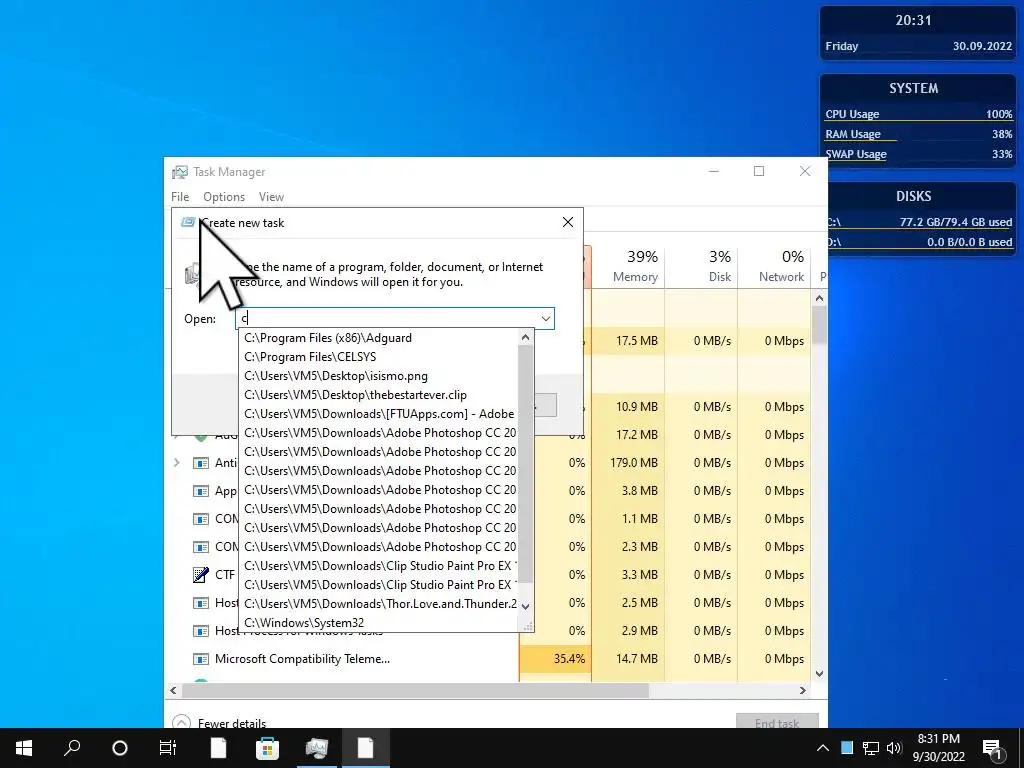1024x768 pixels.
Task: Click the taskbar clock showing 8:31 PM
Action: (938, 748)
